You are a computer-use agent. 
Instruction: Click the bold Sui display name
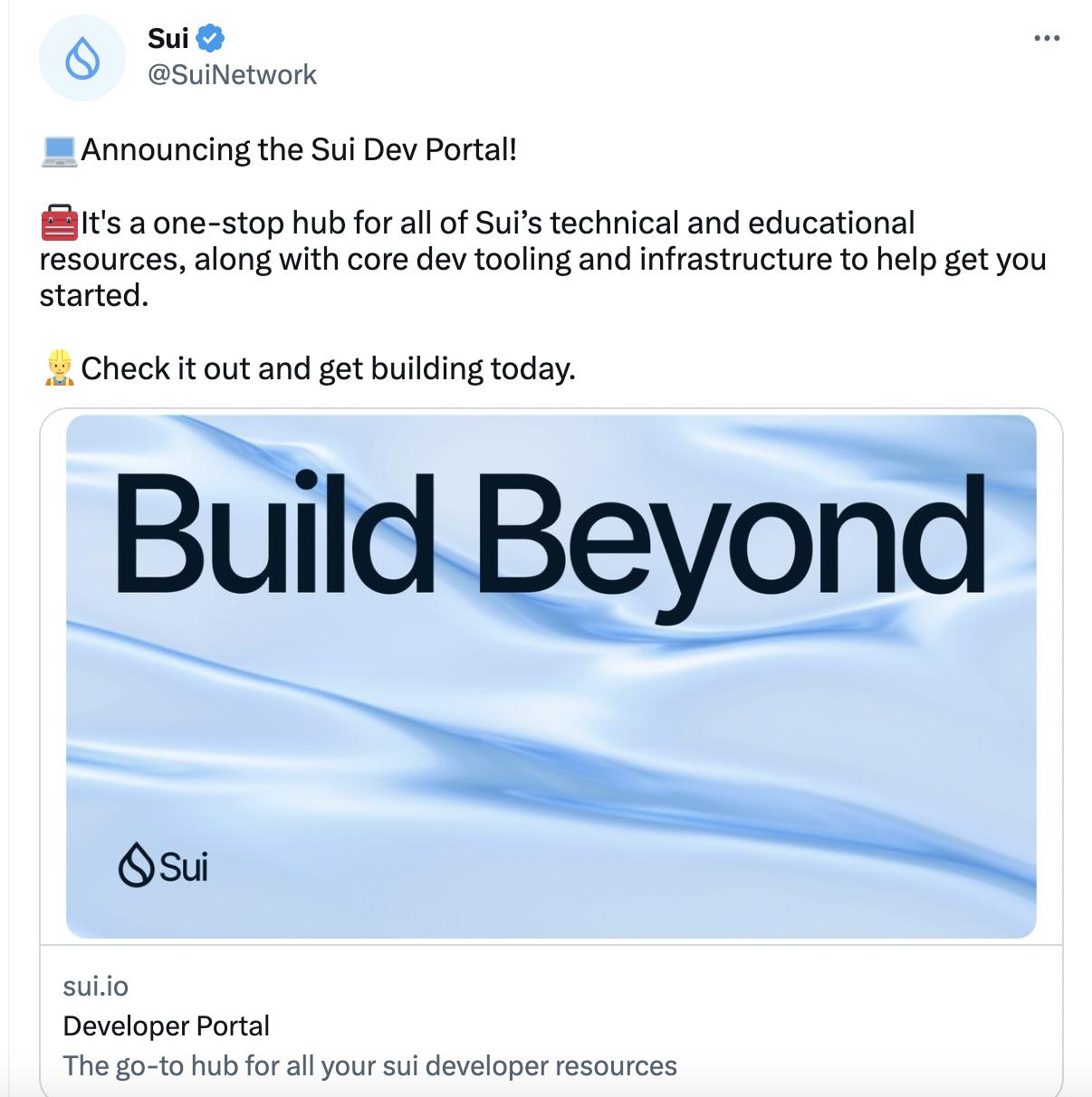point(166,38)
